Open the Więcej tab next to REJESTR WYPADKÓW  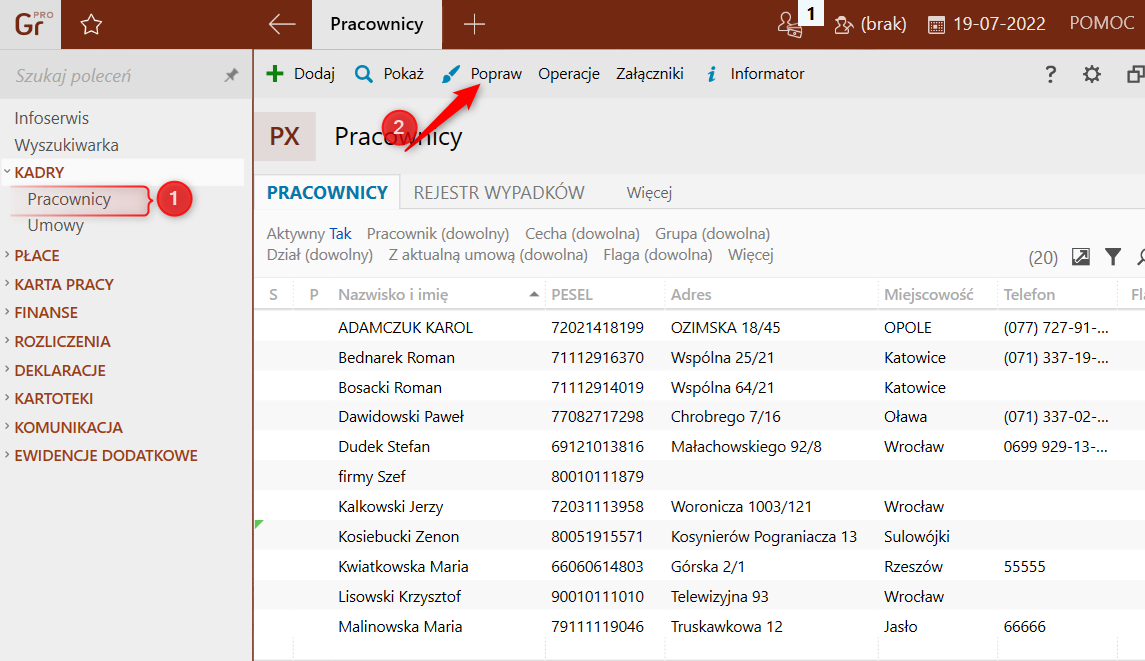649,193
